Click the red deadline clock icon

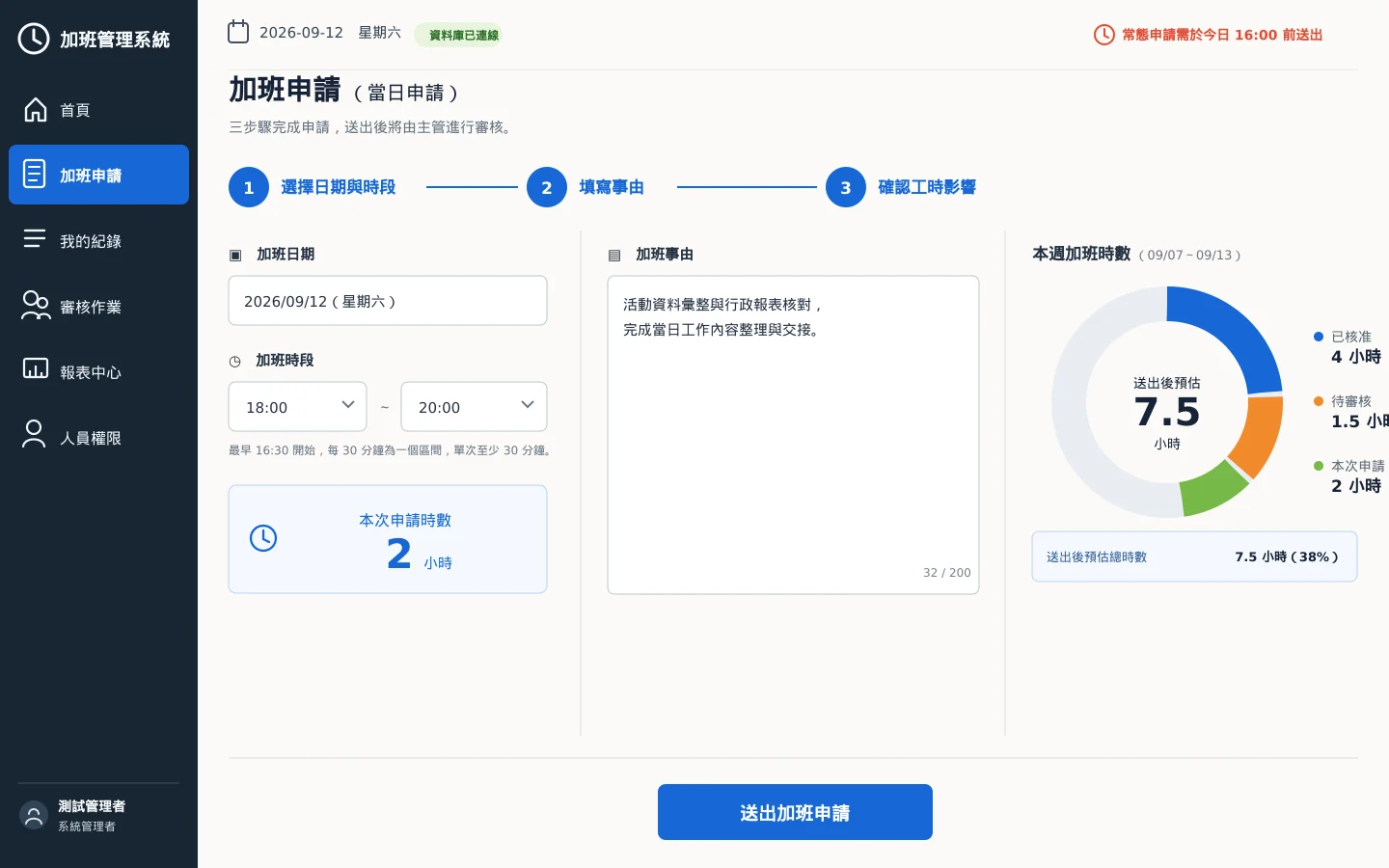[1103, 35]
